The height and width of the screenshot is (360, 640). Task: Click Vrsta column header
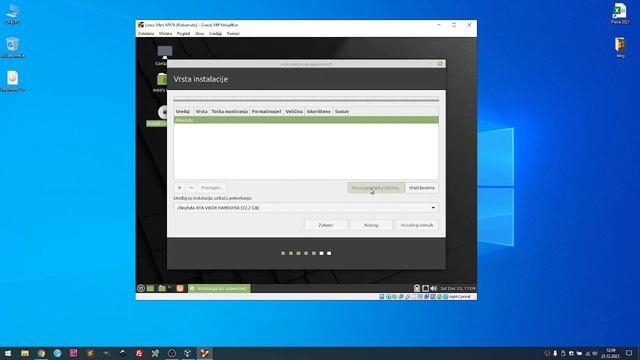point(202,111)
